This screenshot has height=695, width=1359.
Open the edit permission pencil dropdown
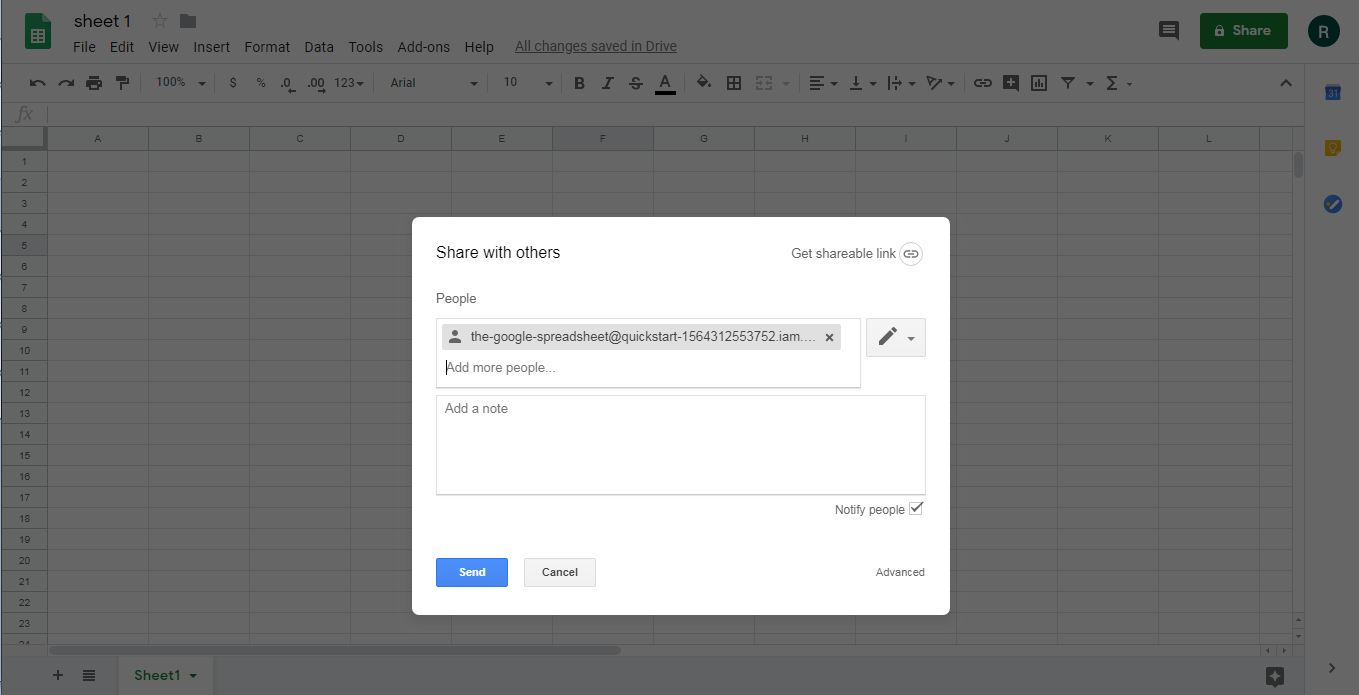point(896,338)
